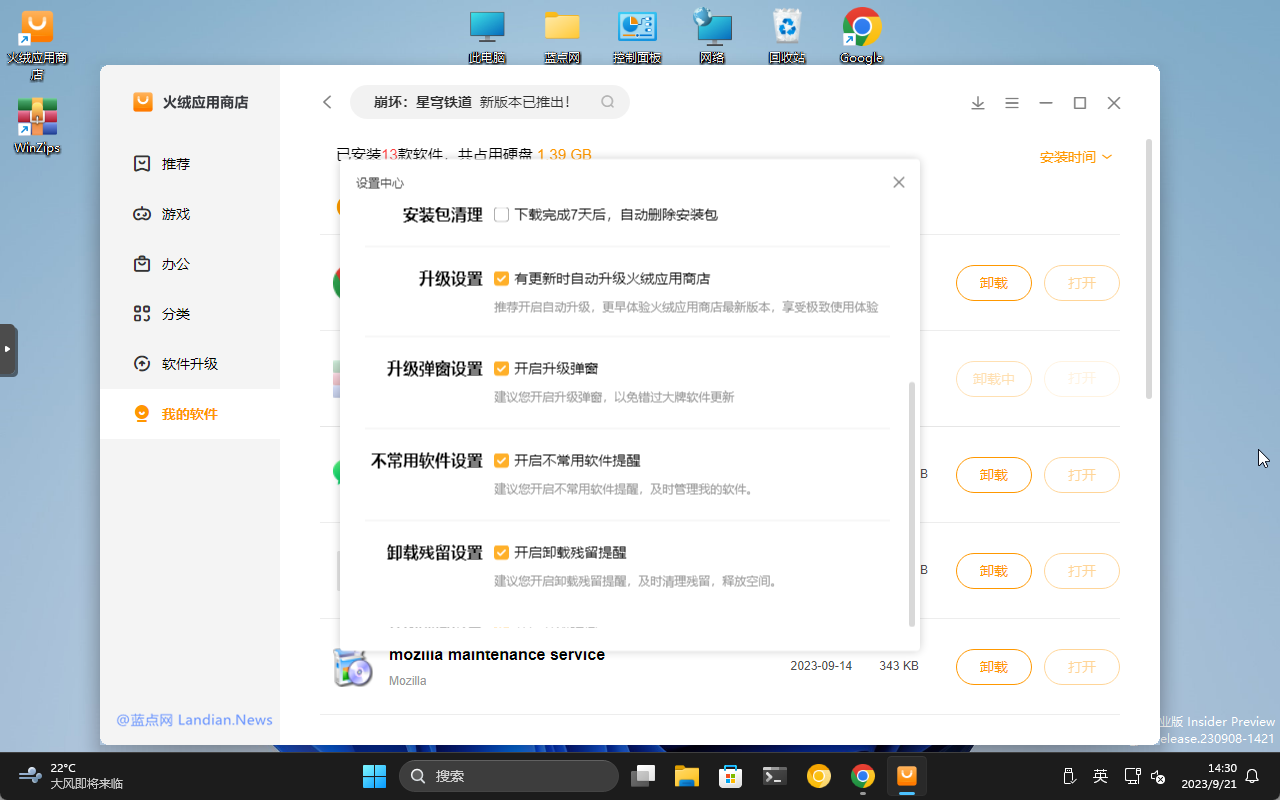Screen dimensions: 1280x800
Task: Switch the 英 input language indicator
Action: pyautogui.click(x=1100, y=776)
